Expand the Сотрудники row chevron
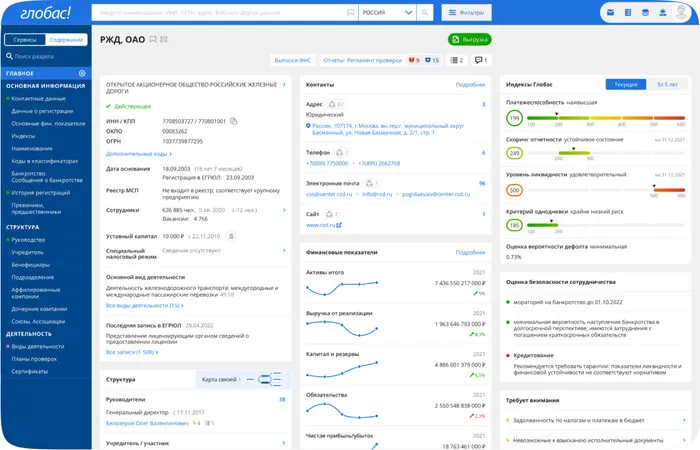The height and width of the screenshot is (450, 700). coord(284,210)
